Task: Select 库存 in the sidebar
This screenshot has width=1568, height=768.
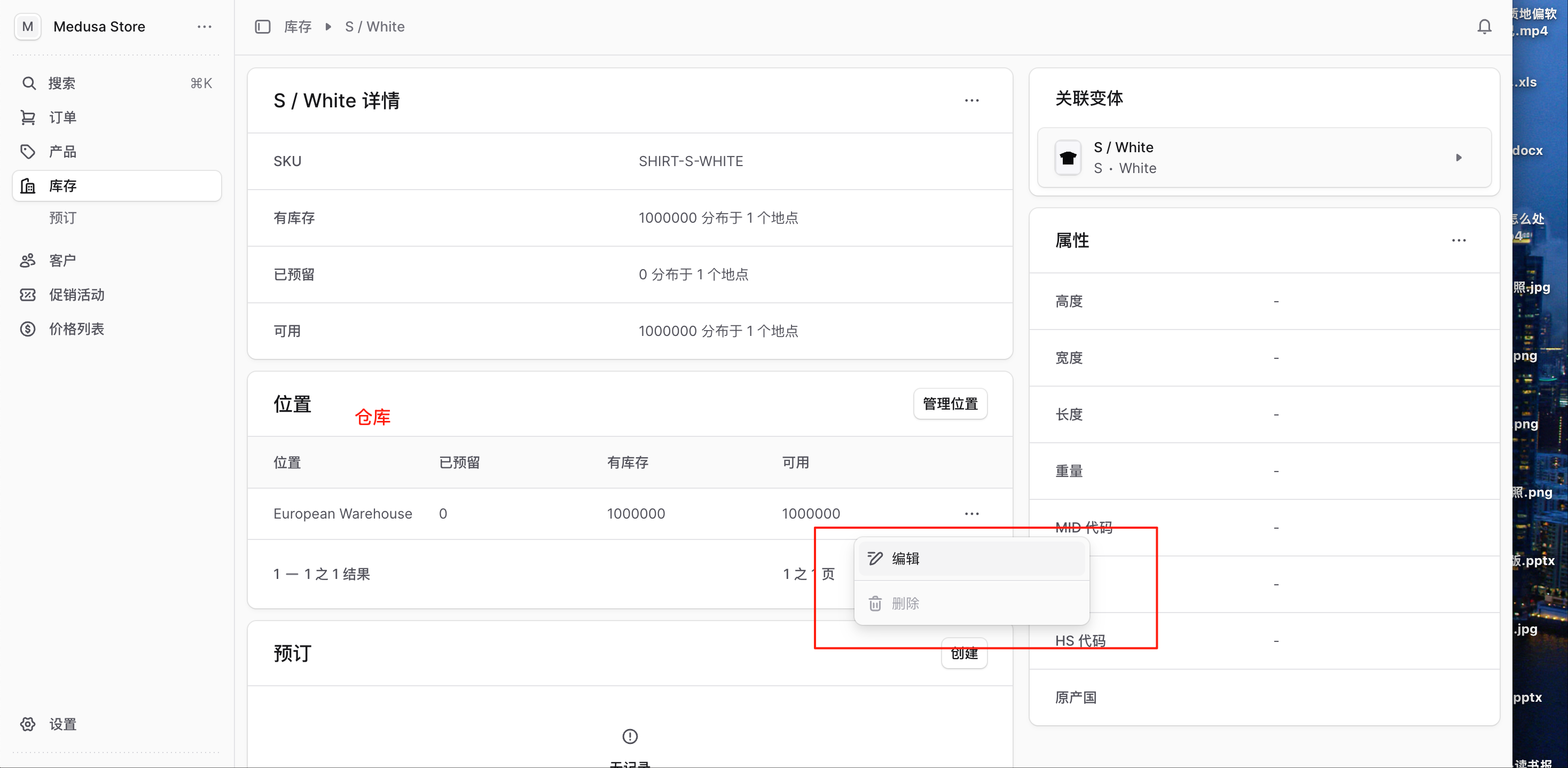Action: [117, 186]
